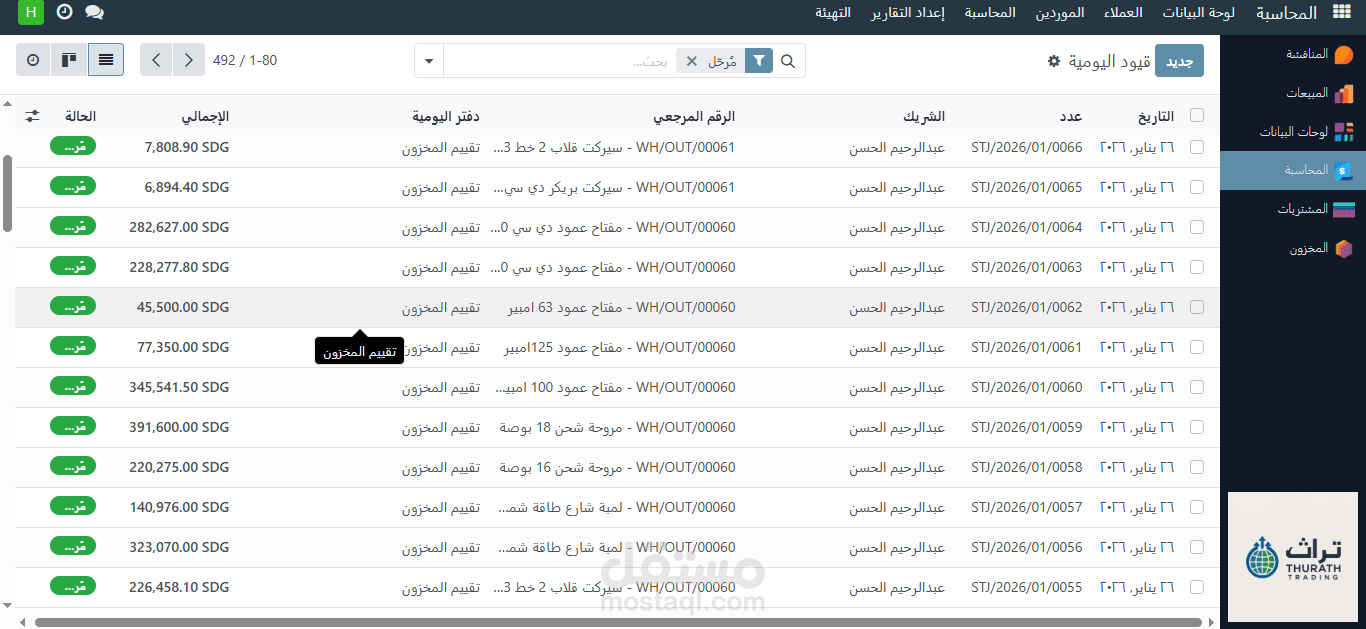Open the activity view clock icon

click(32, 60)
